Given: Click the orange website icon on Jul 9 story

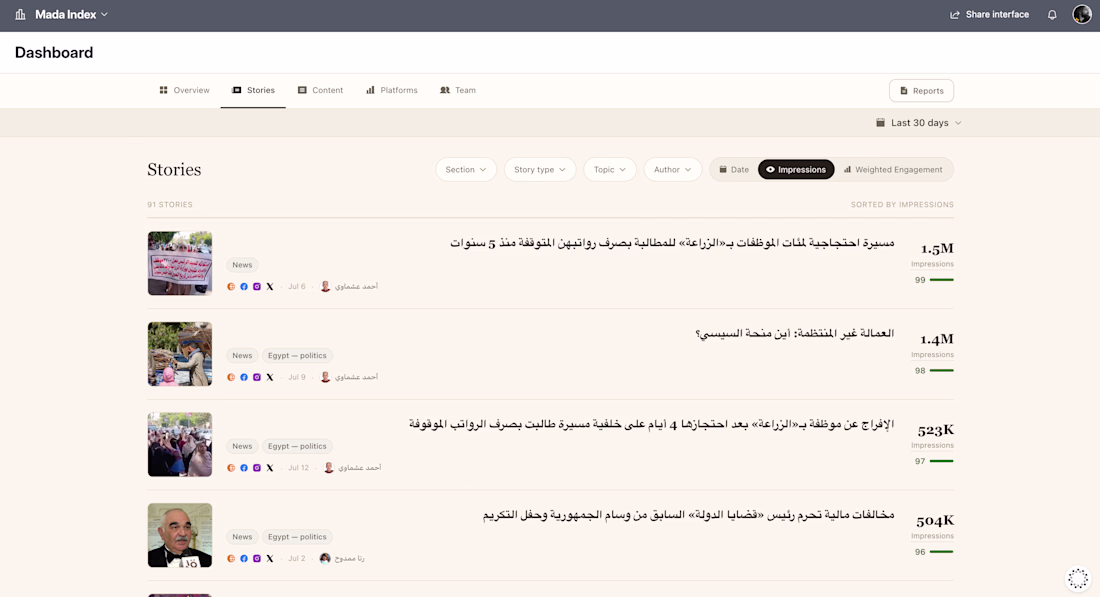Looking at the screenshot, I should click(x=231, y=377).
